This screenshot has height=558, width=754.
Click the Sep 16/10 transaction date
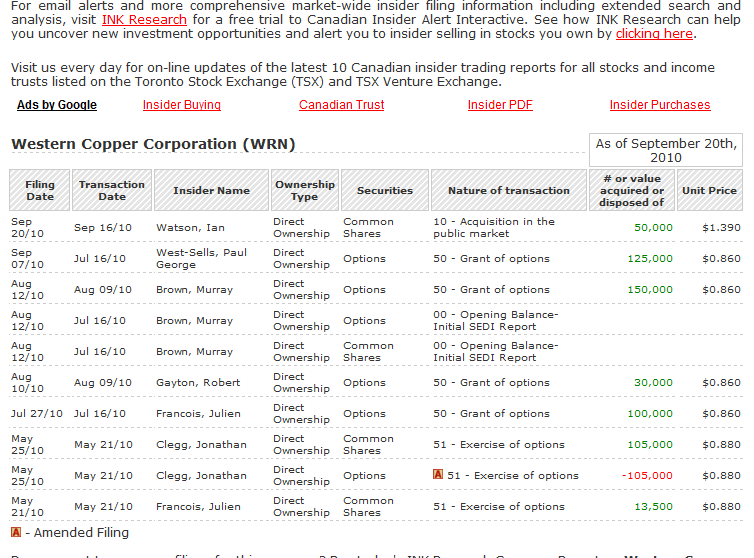tap(103, 228)
